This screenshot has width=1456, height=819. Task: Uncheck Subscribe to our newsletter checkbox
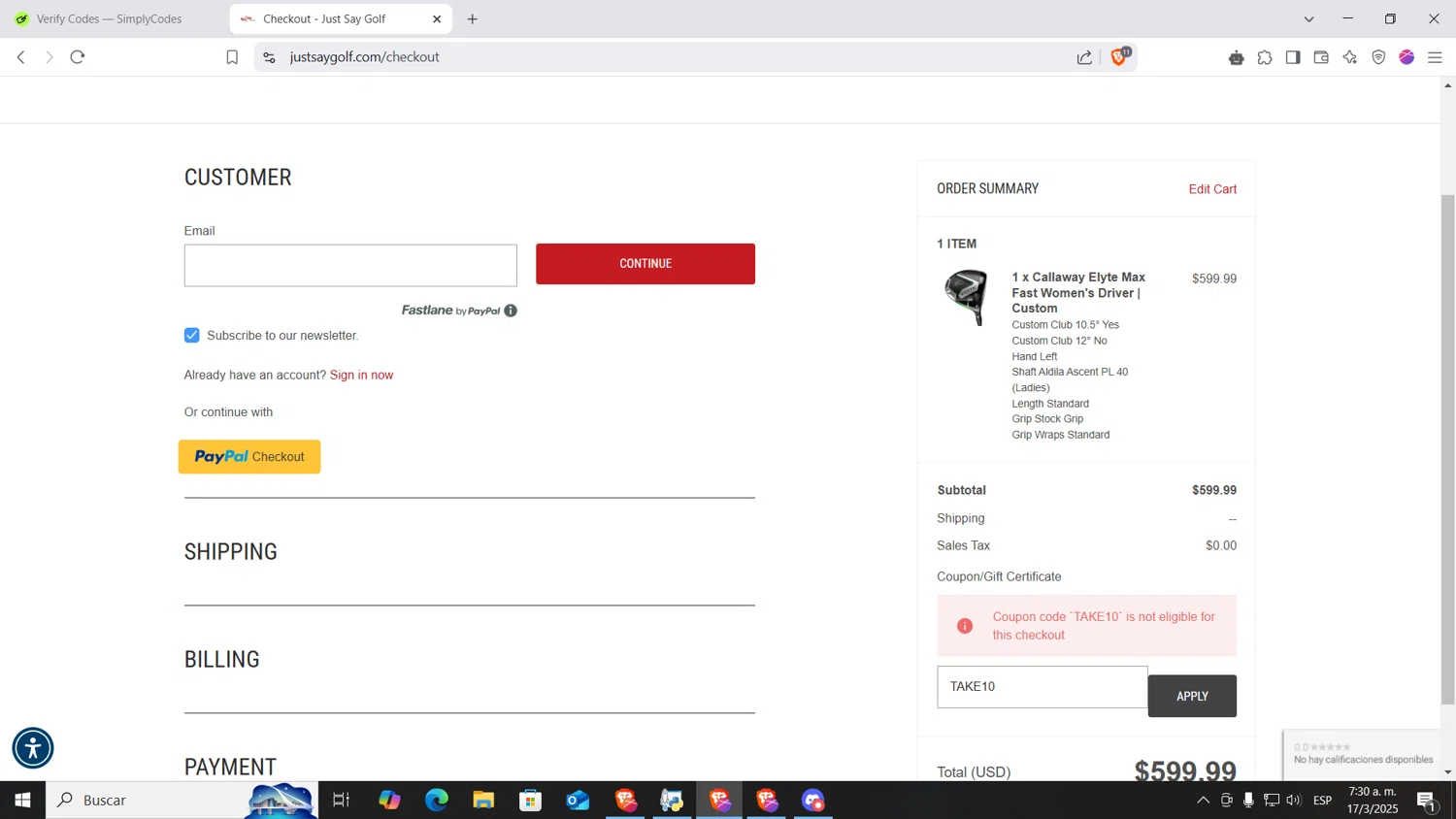point(192,335)
